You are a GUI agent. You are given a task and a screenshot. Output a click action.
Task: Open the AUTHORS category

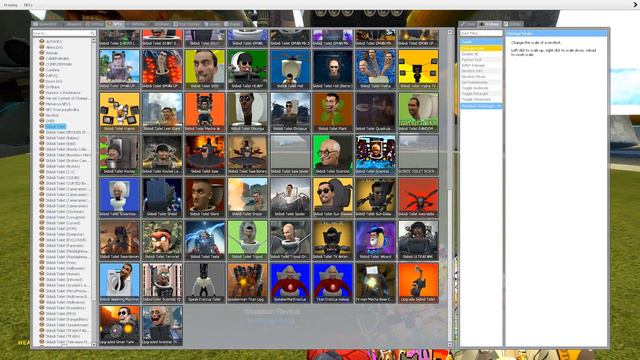(54, 42)
